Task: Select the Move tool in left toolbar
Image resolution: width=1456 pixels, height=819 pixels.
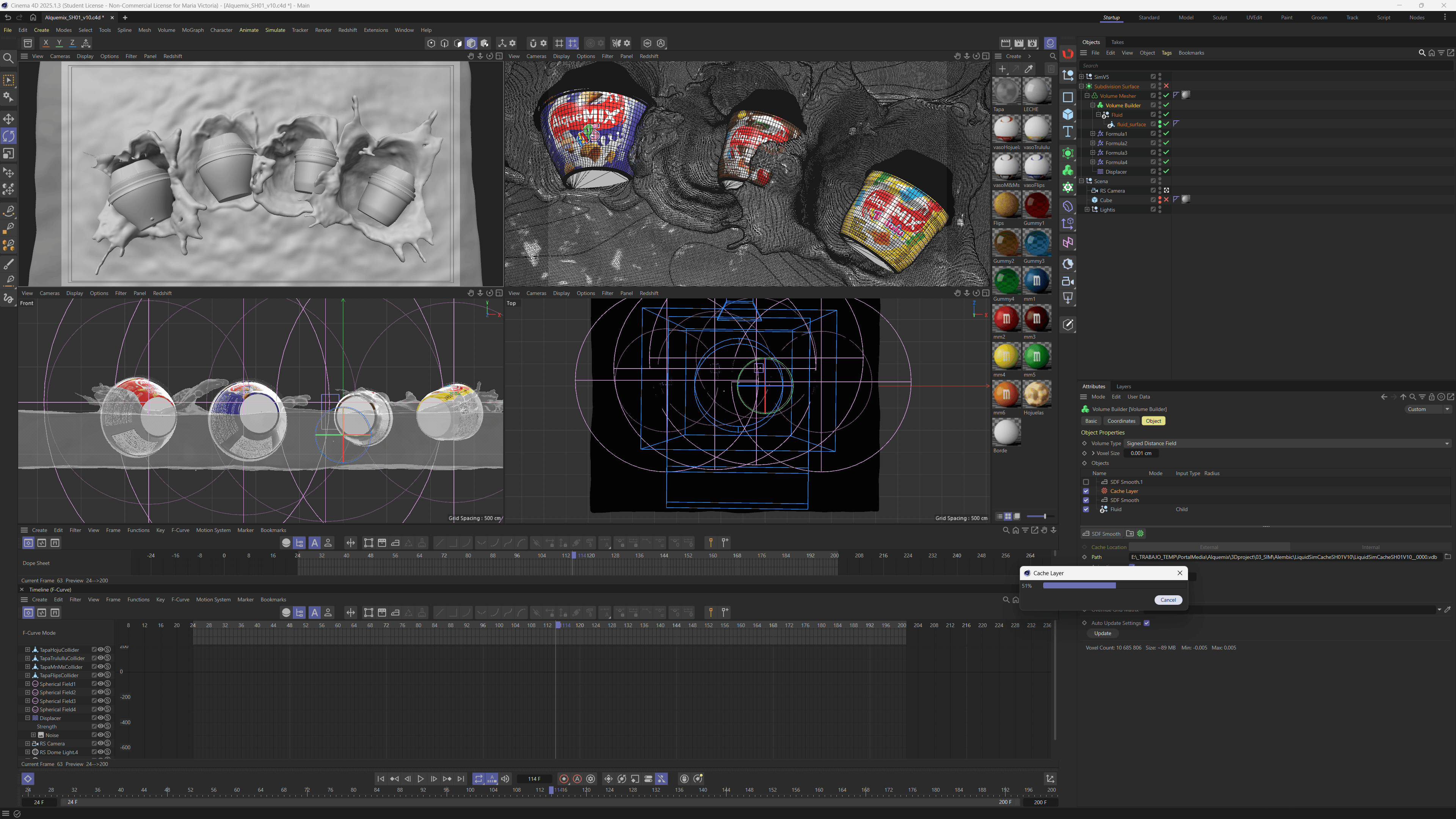Action: coord(8,119)
